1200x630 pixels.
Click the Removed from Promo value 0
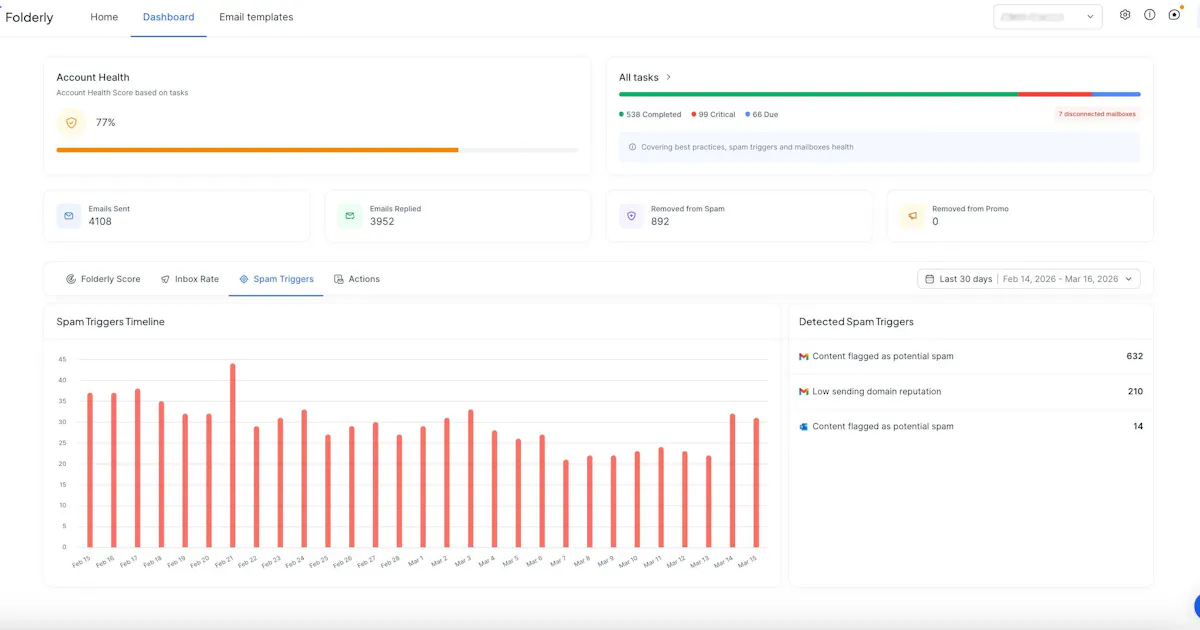tap(935, 221)
